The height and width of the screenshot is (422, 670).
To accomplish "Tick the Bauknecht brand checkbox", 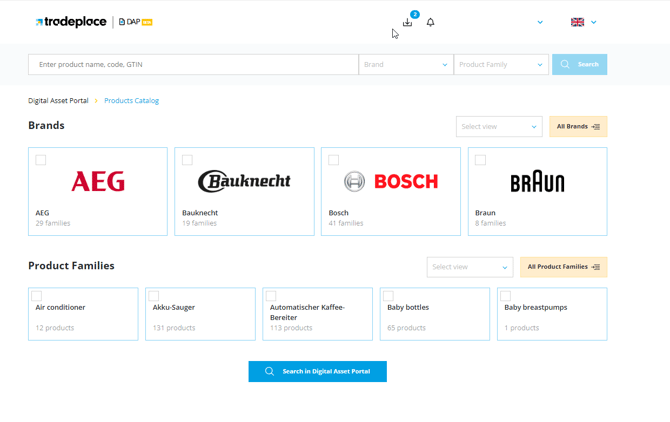I will click(x=187, y=160).
